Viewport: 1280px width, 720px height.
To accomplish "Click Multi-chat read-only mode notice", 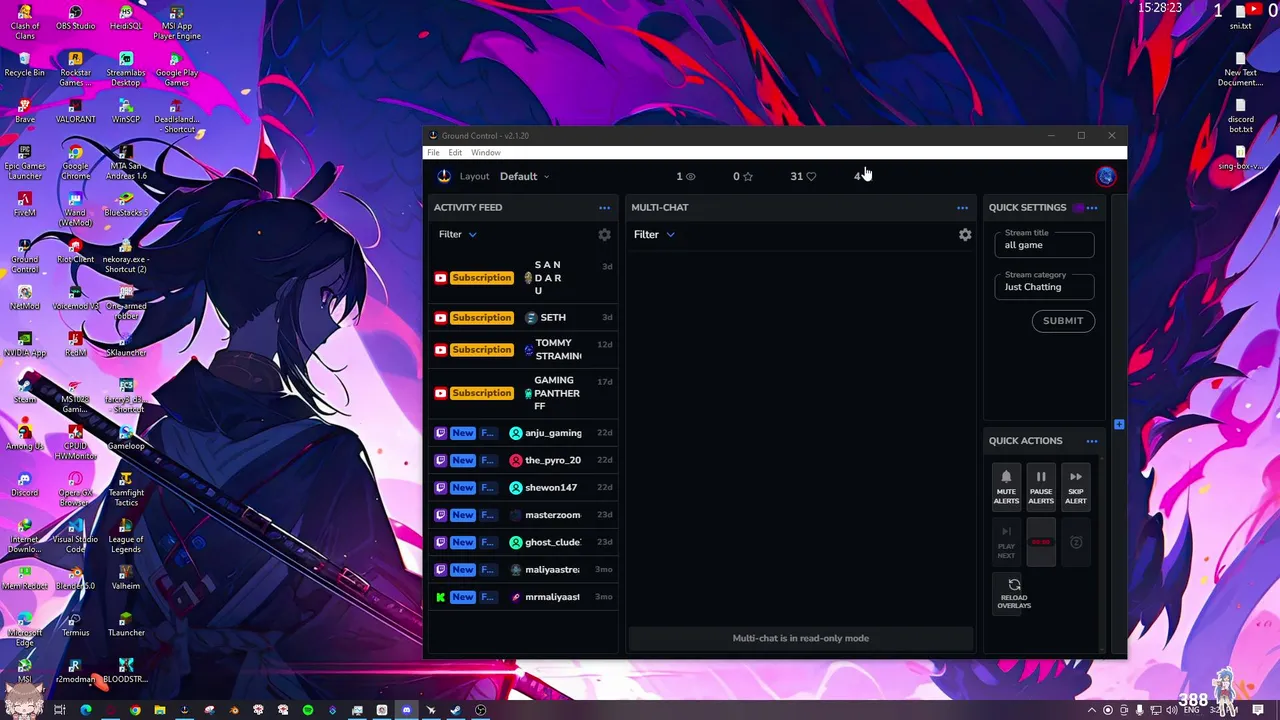I will click(x=800, y=638).
